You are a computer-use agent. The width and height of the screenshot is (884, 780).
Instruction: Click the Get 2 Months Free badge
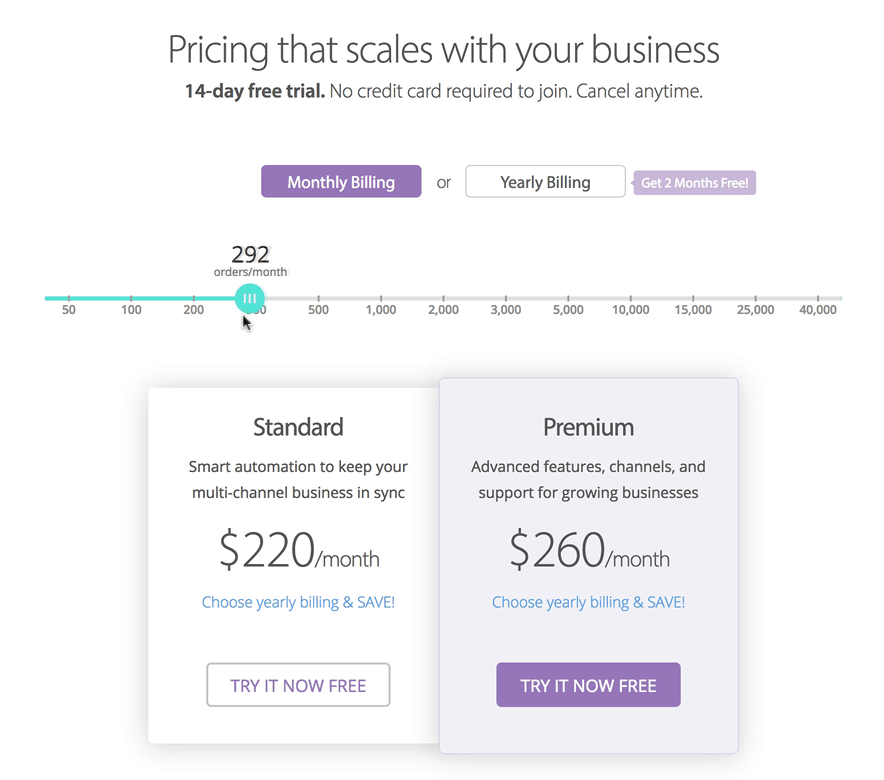point(694,183)
